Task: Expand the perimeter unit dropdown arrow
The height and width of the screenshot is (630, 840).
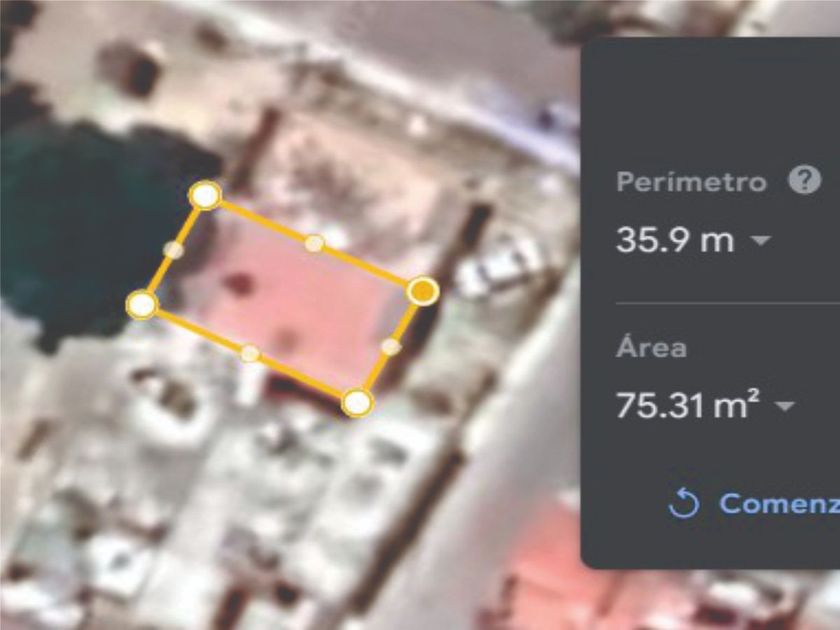Action: coord(761,241)
